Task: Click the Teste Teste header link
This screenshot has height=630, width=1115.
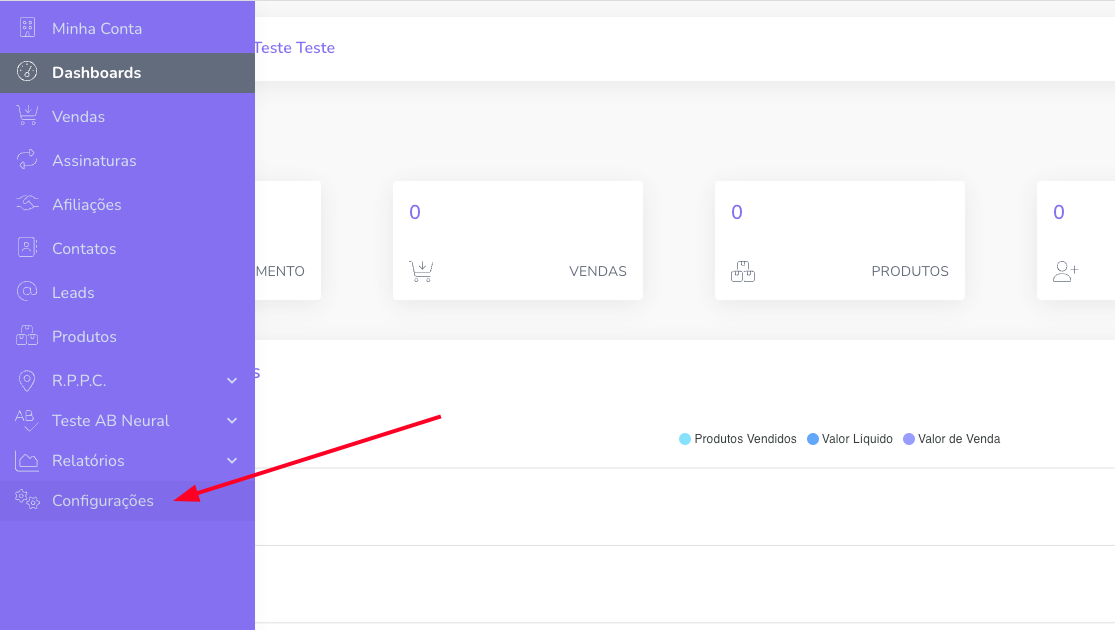Action: coord(294,48)
